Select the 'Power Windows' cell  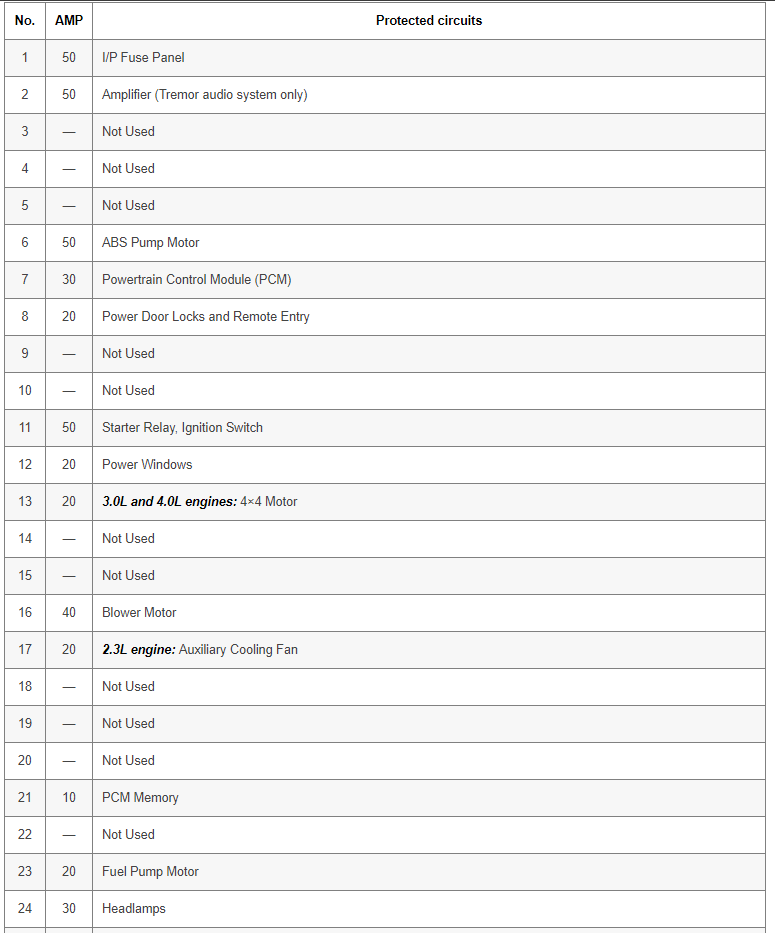point(147,465)
